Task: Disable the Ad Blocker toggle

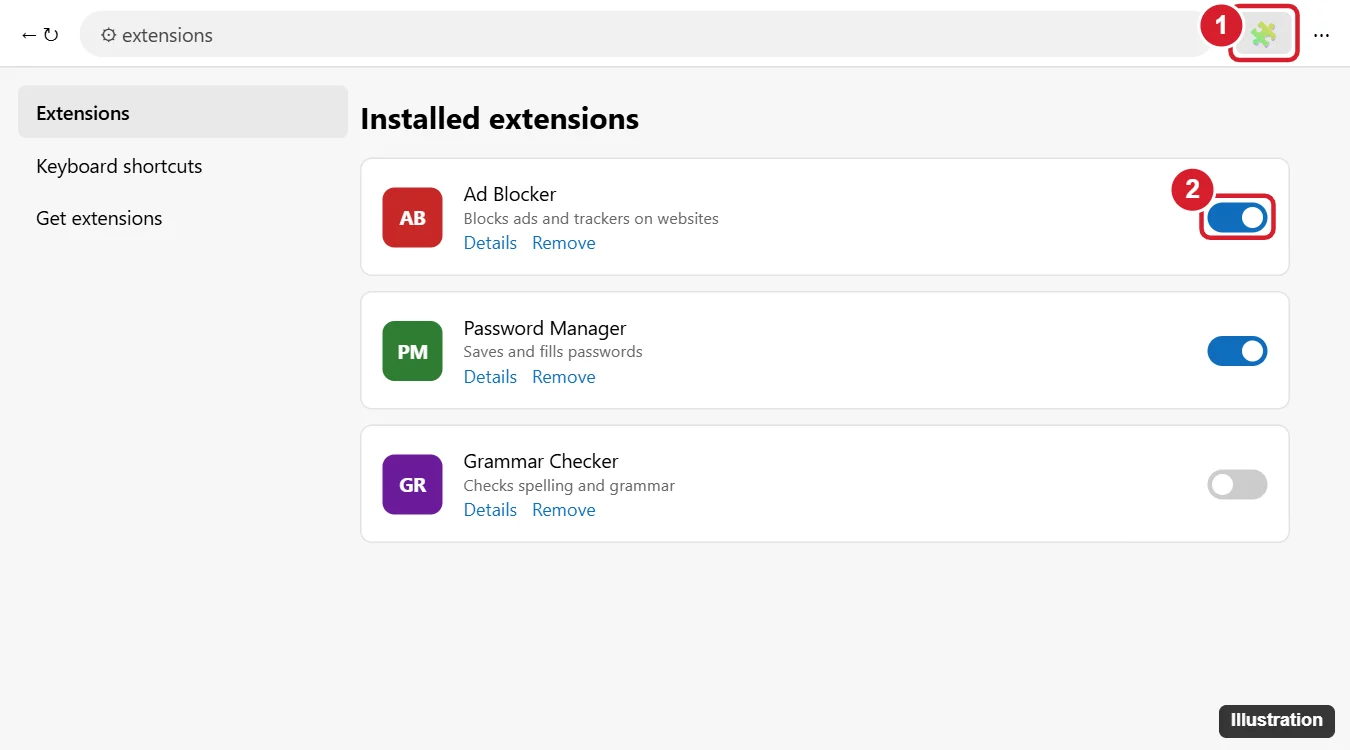Action: tap(1237, 217)
